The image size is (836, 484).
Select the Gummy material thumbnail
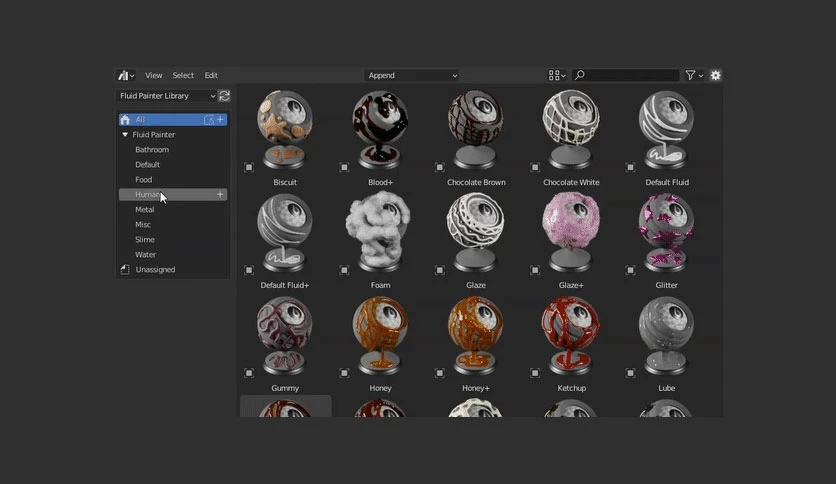coord(285,336)
